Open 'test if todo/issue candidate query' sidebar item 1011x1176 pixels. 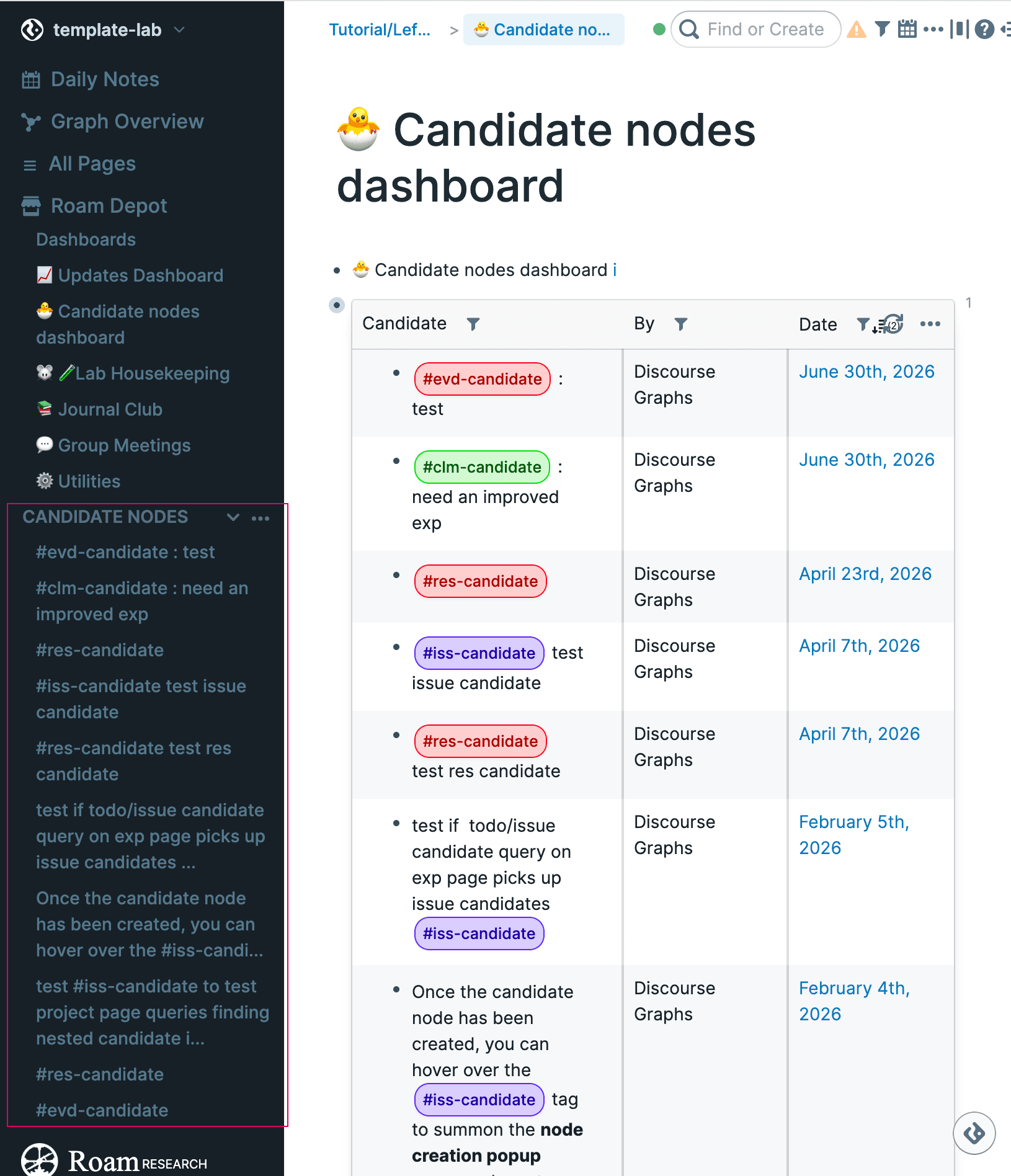pos(151,836)
